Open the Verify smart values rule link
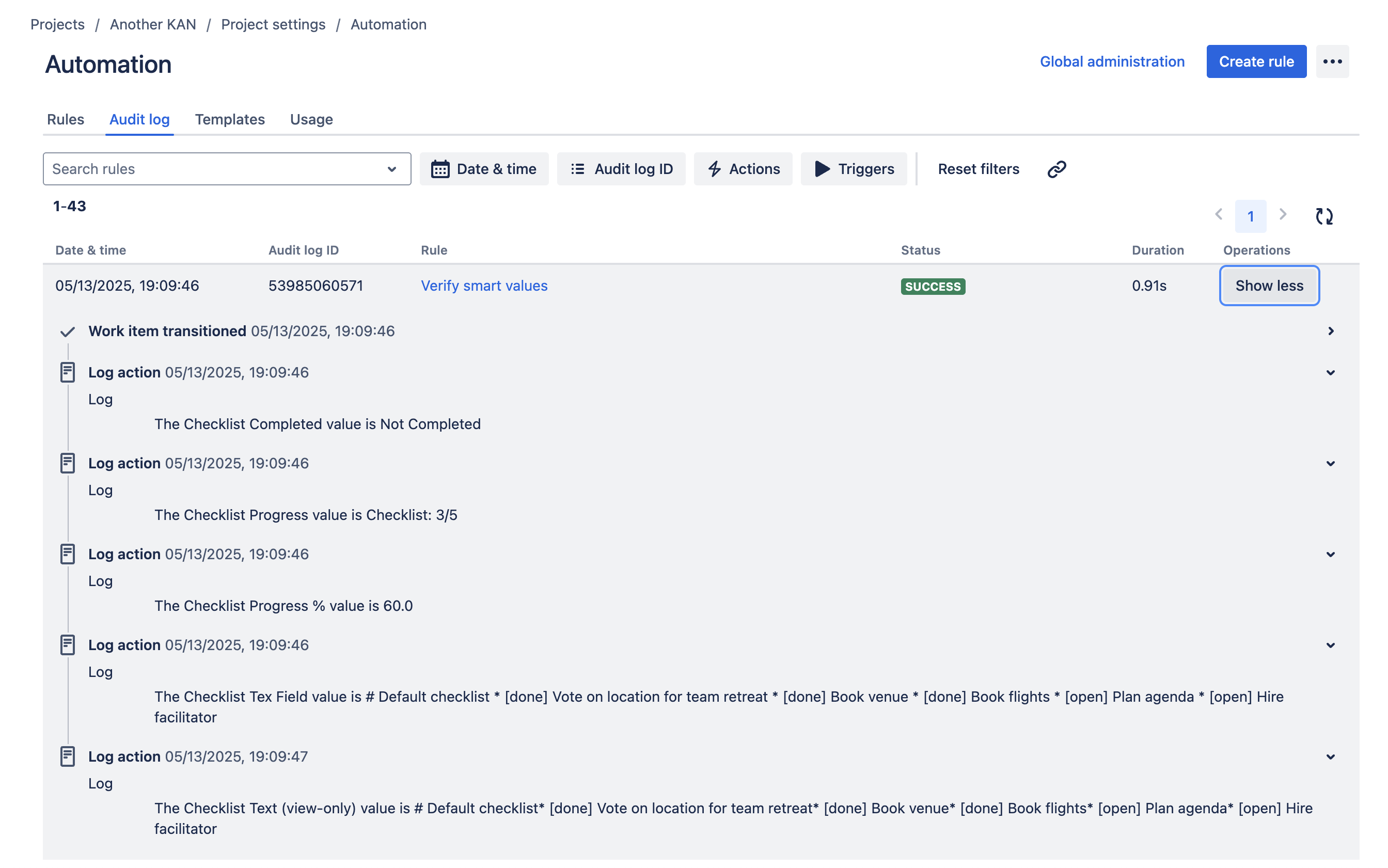The width and height of the screenshot is (1388, 868). [x=484, y=286]
